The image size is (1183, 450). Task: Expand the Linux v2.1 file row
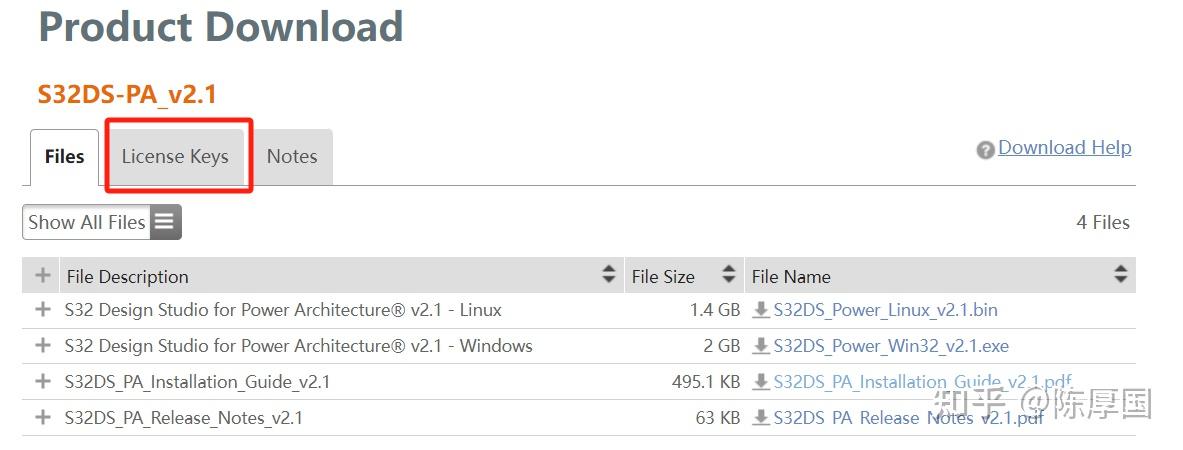43,310
